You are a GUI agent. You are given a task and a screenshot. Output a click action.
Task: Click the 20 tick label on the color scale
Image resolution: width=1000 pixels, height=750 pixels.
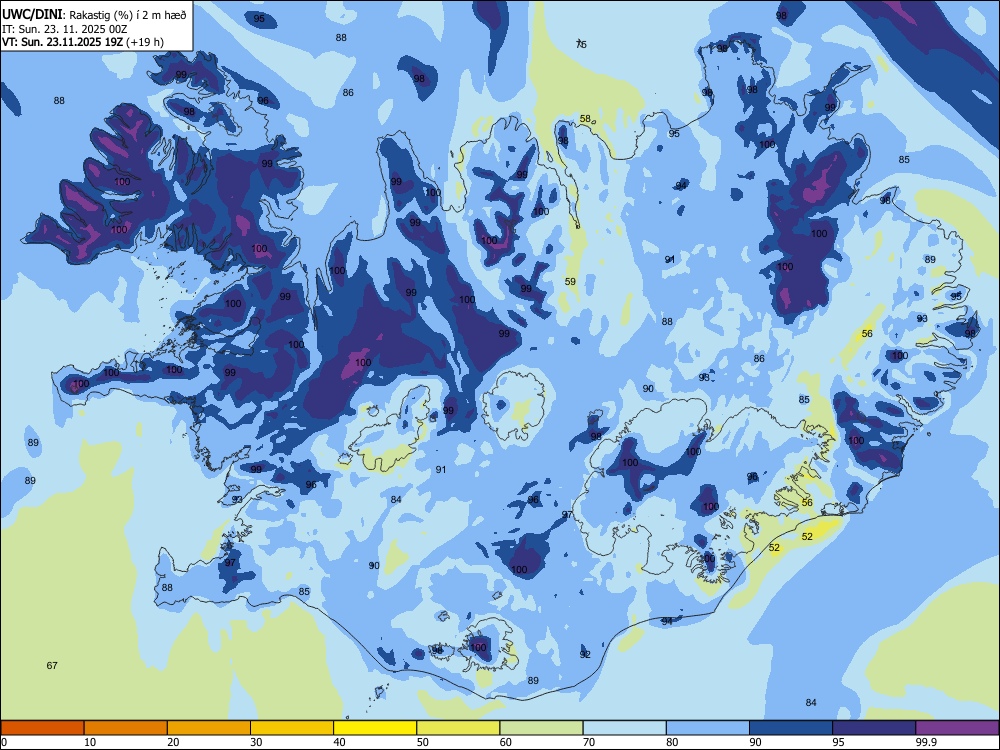point(173,742)
